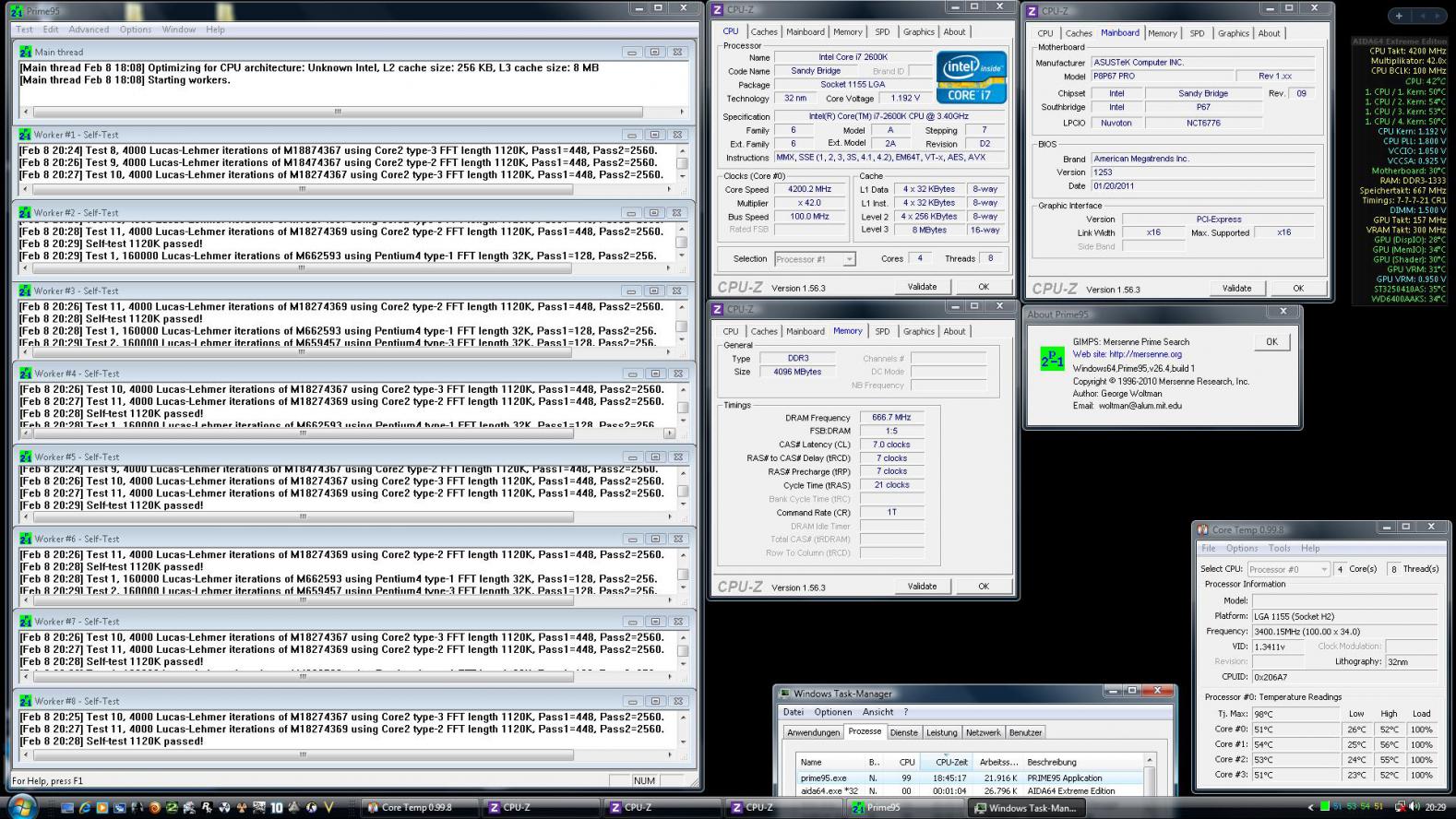This screenshot has width=1456, height=819.
Task: Open the Ansicht menu in Task-Manager
Action: click(877, 712)
